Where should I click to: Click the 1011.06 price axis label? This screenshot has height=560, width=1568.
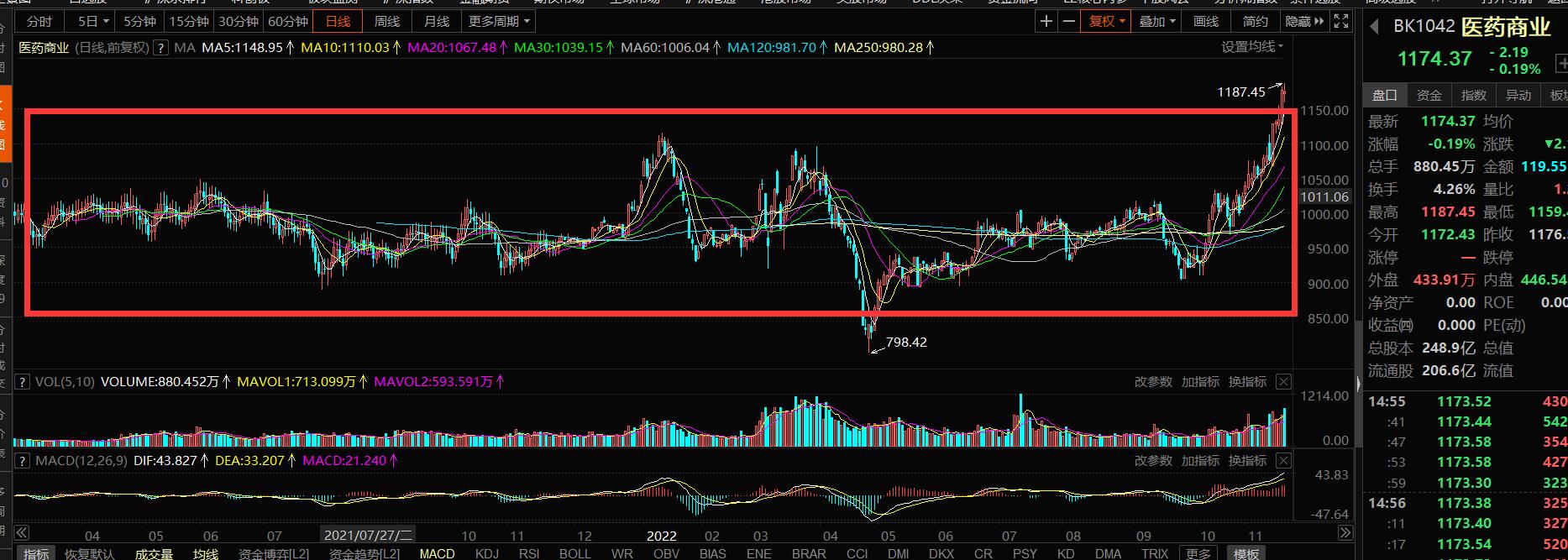click(x=1324, y=197)
